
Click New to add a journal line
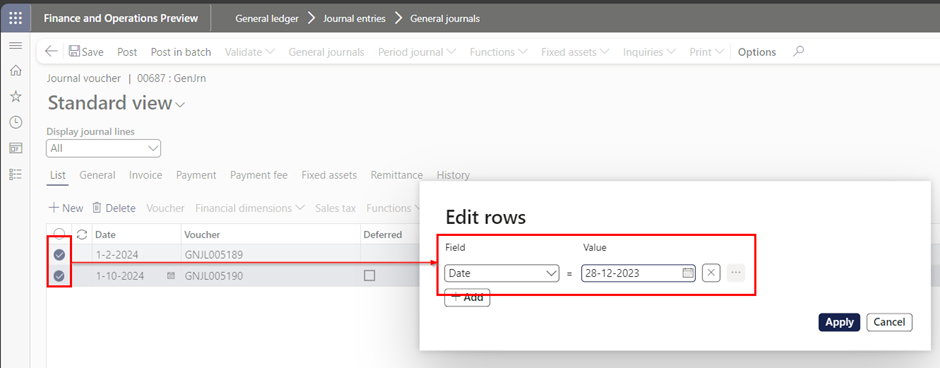click(x=66, y=208)
